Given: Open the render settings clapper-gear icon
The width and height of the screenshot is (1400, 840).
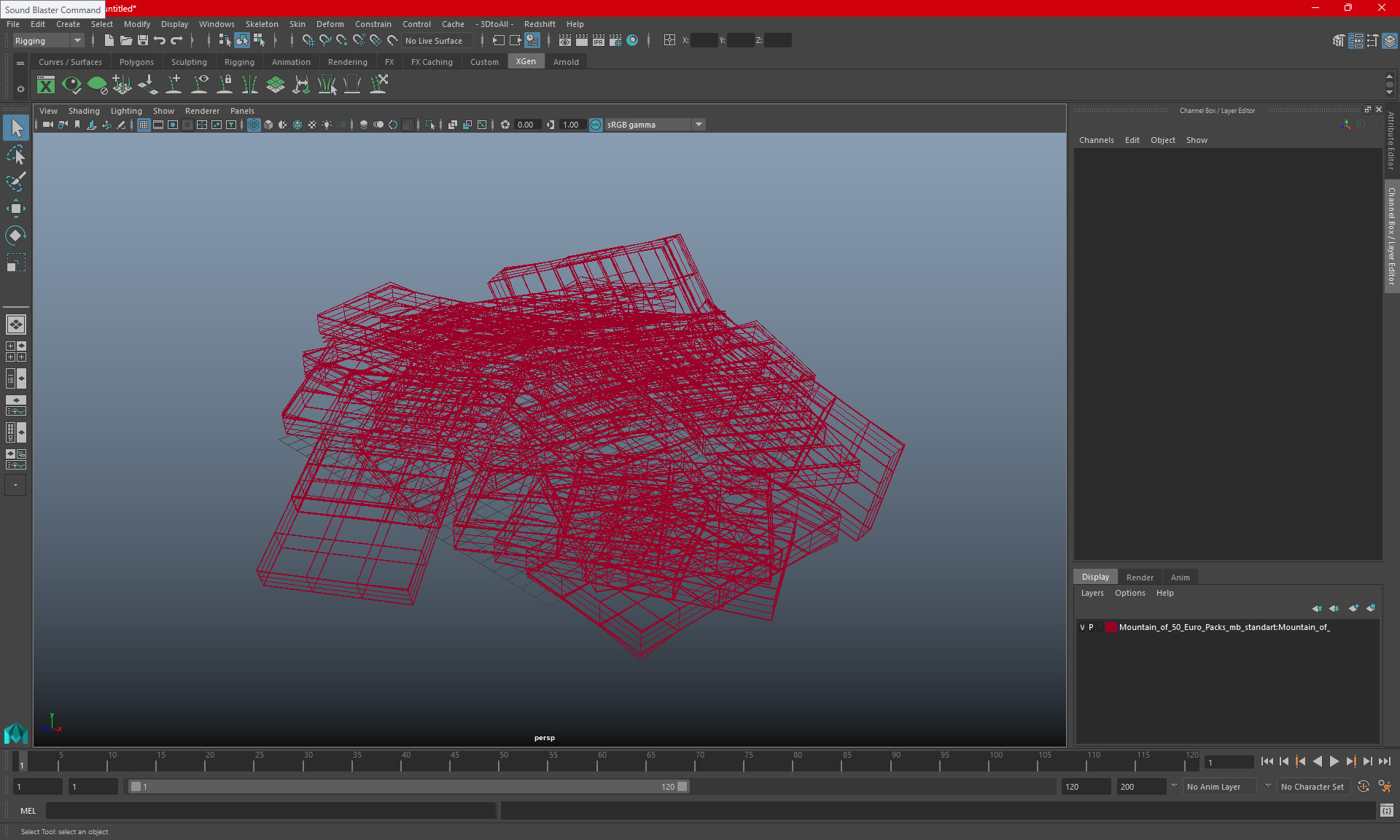Looking at the screenshot, I should click(615, 41).
